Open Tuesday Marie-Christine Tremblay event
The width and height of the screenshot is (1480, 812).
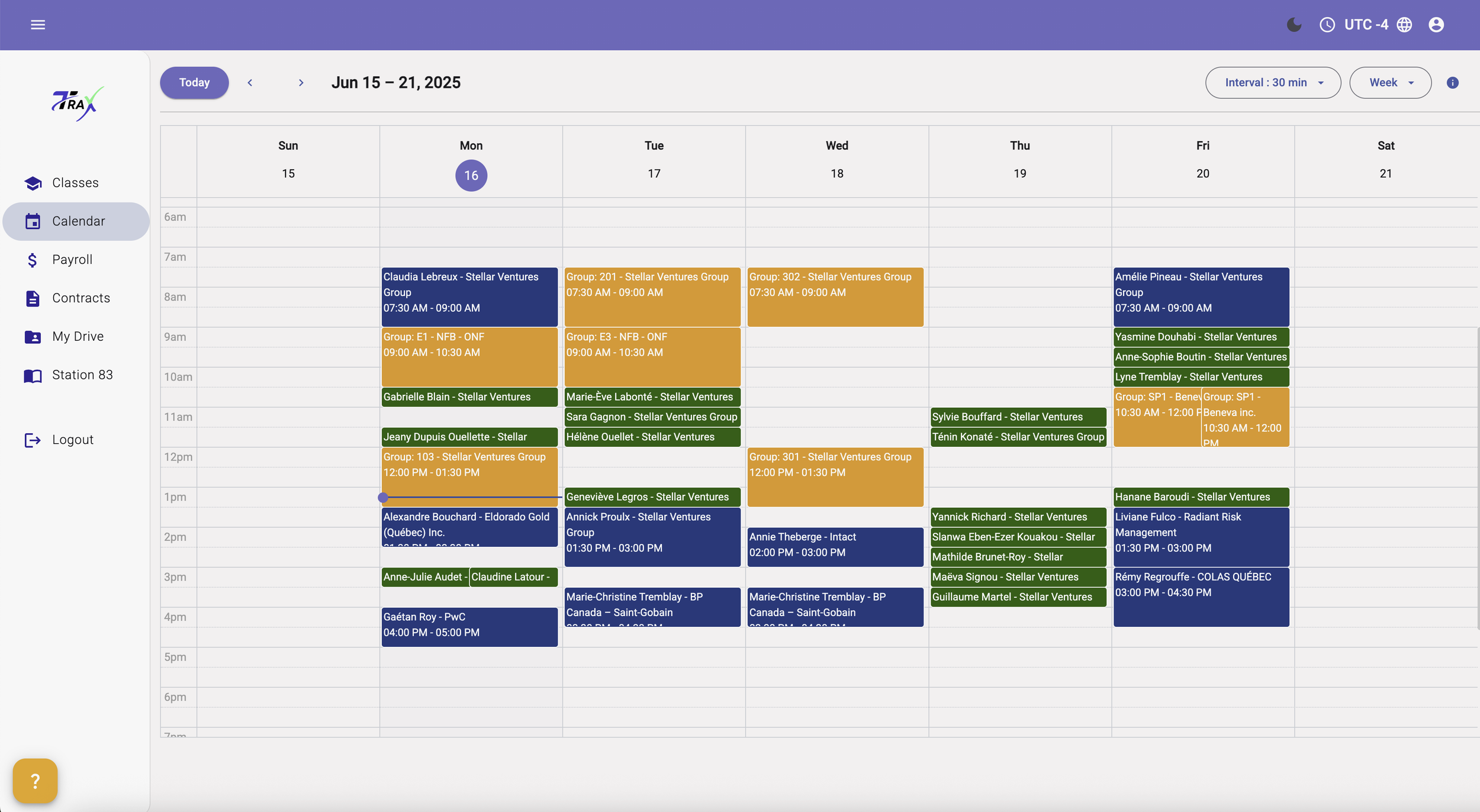click(x=652, y=607)
